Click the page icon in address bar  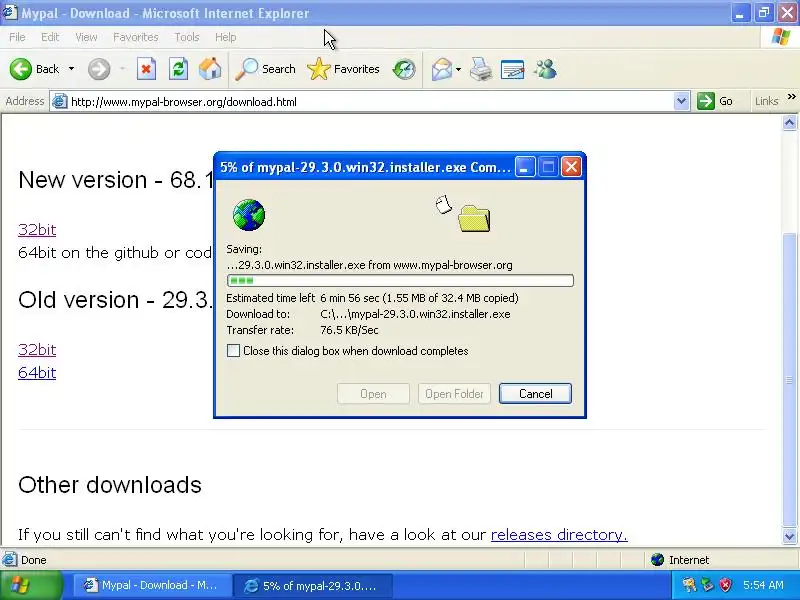(x=59, y=102)
